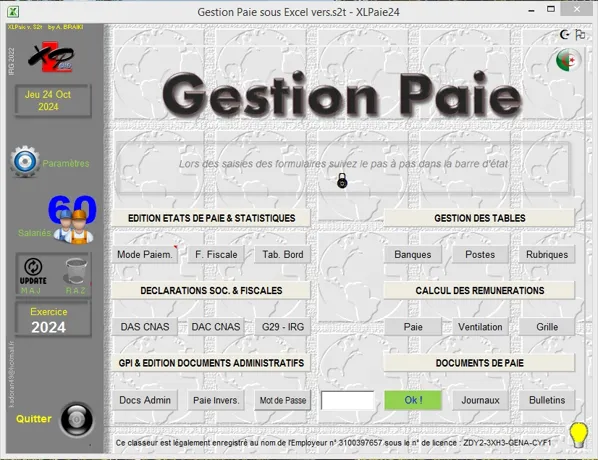Click the Gestion Paie title banner
598x460 pixels.
[342, 94]
